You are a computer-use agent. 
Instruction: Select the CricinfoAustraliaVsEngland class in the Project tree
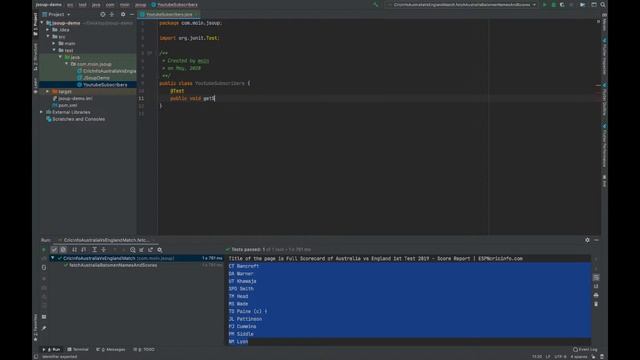coord(107,71)
